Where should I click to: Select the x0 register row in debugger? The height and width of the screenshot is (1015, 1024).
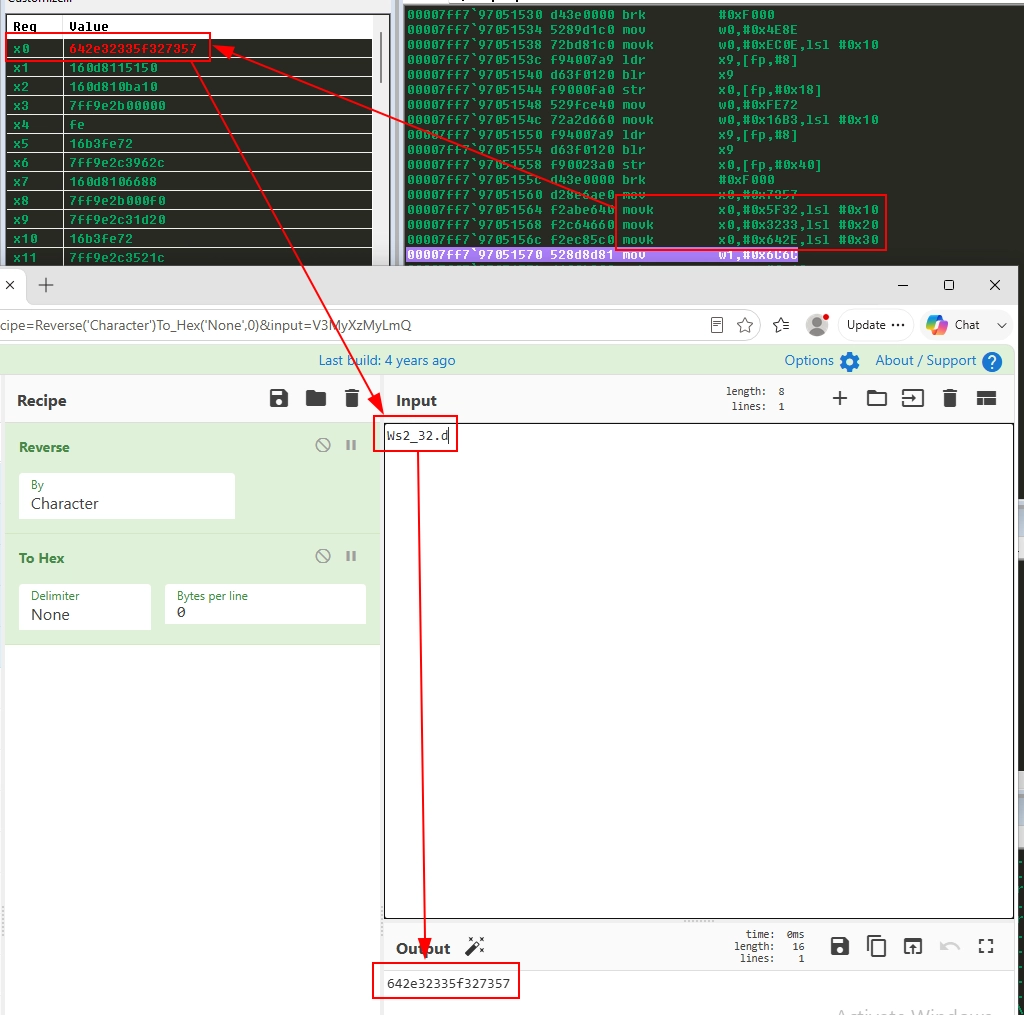click(189, 49)
